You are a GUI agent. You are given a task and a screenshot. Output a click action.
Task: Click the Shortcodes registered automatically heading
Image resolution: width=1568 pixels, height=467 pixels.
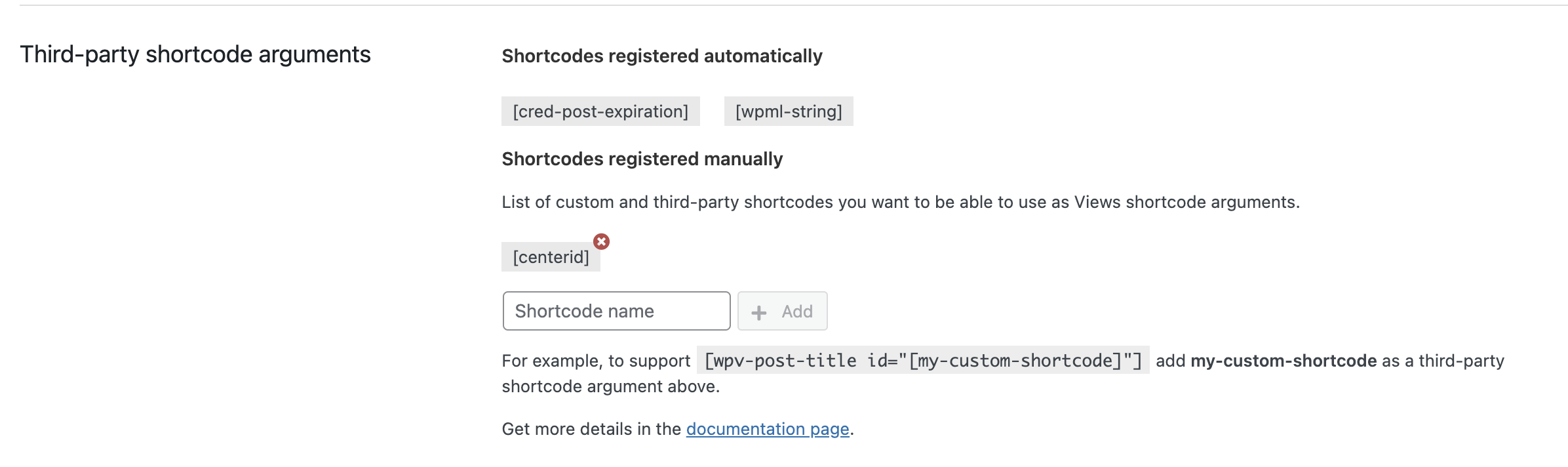[662, 56]
